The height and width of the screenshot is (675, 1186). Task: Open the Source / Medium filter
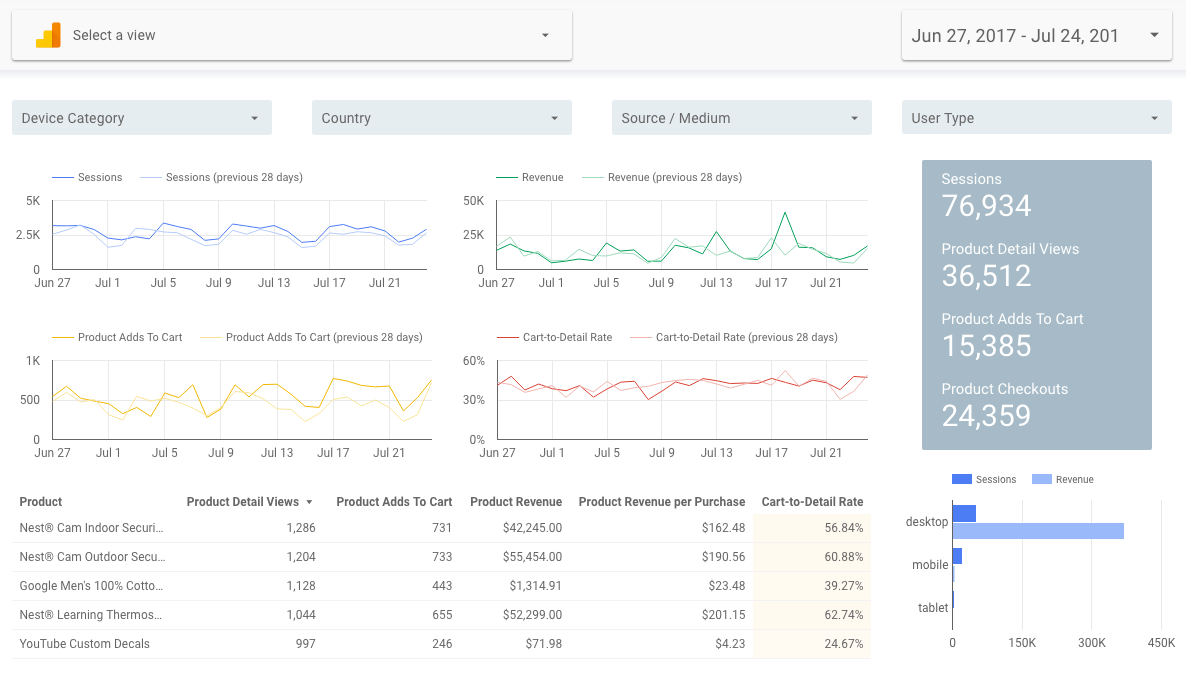click(x=741, y=118)
